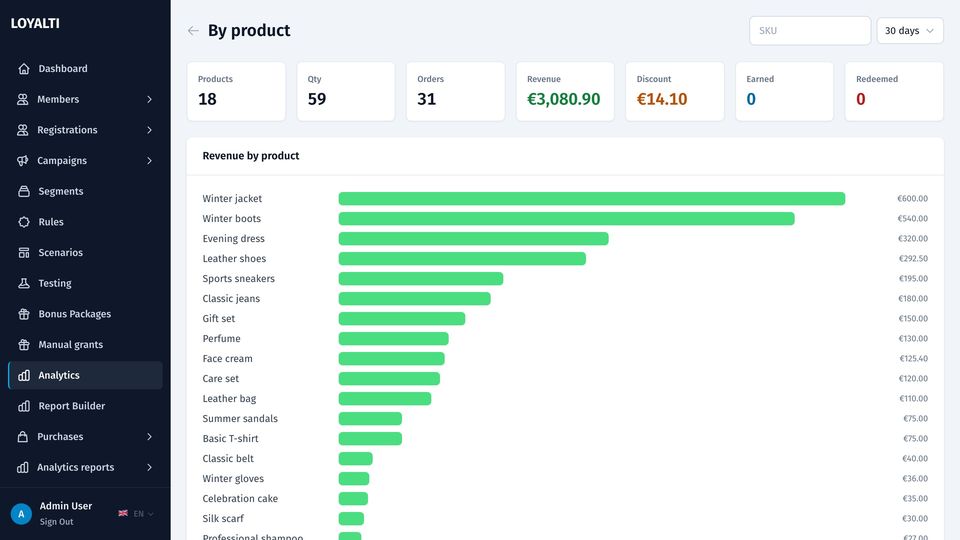Focus the SKU search field
Viewport: 960px width, 540px height.
(x=809, y=31)
